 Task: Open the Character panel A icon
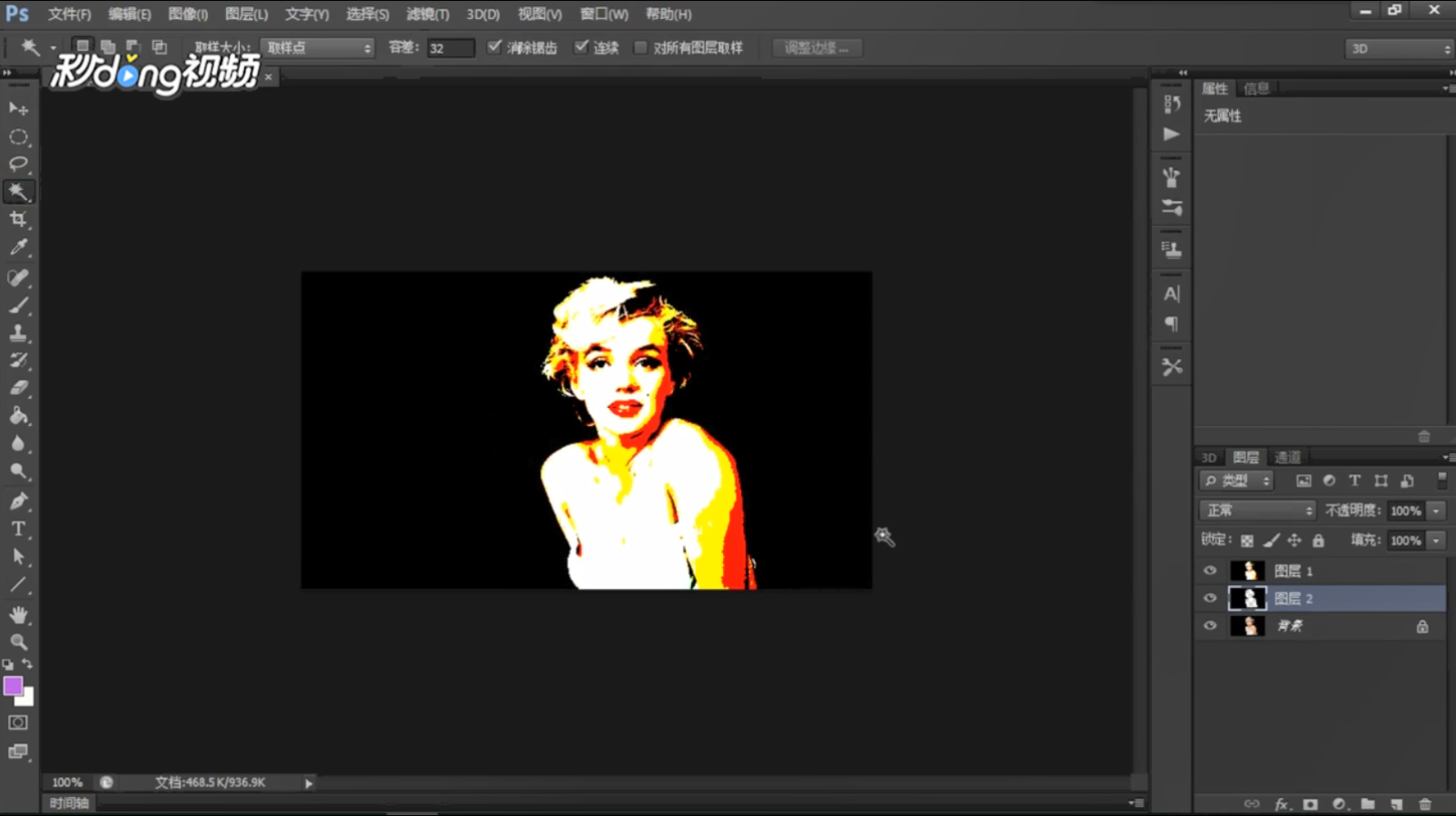[x=1172, y=294]
